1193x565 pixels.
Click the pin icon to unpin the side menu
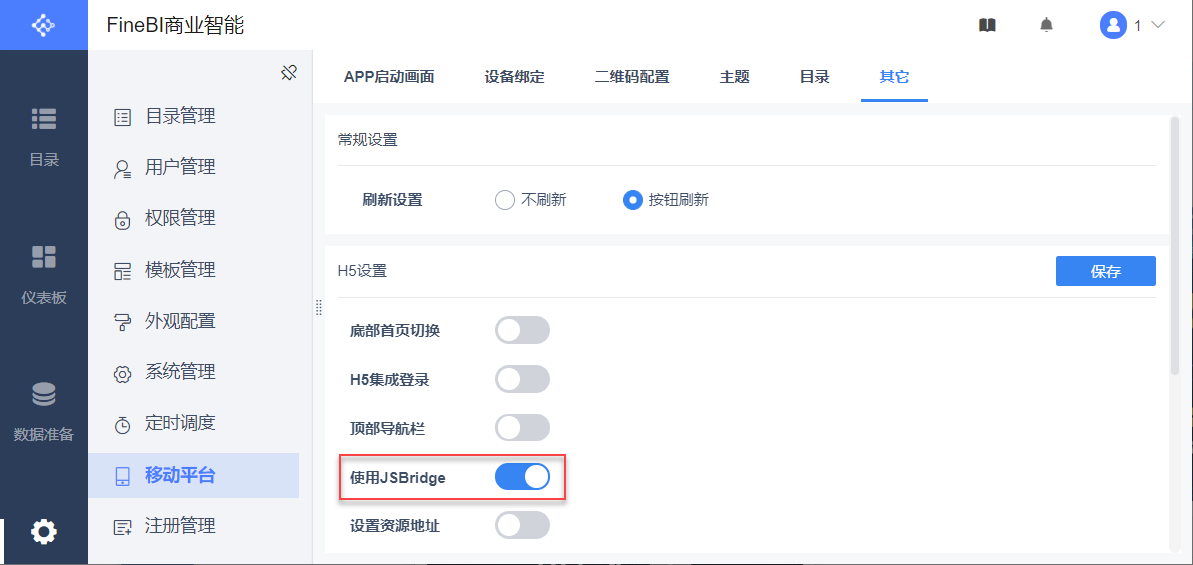[x=289, y=73]
